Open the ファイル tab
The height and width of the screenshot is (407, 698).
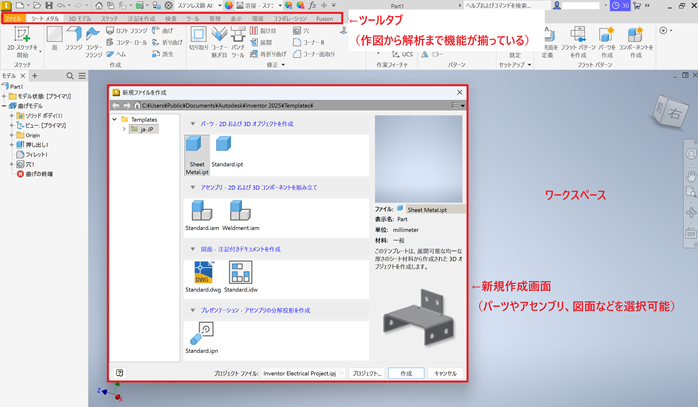(x=13, y=19)
